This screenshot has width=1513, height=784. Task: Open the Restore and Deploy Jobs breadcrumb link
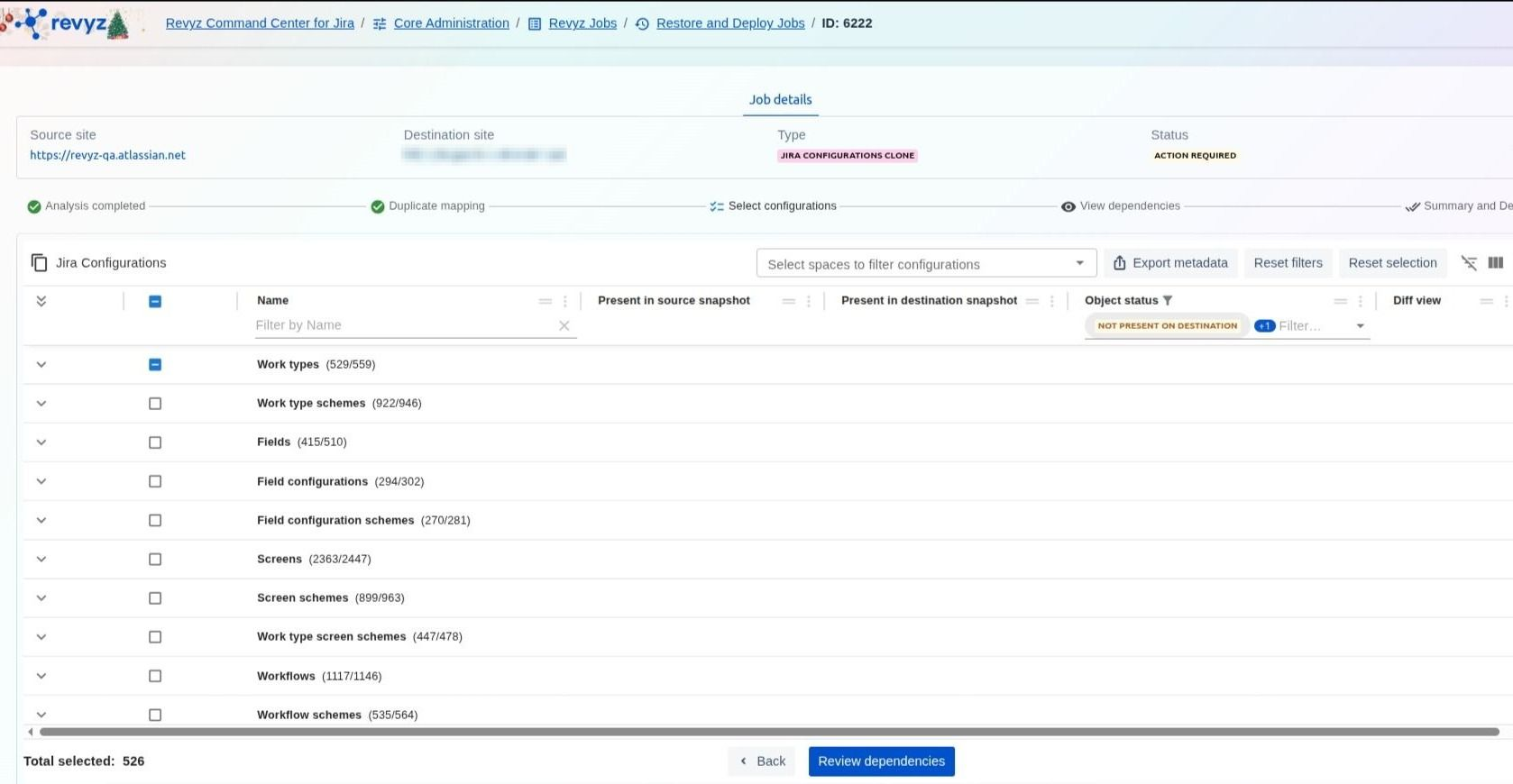click(x=729, y=23)
